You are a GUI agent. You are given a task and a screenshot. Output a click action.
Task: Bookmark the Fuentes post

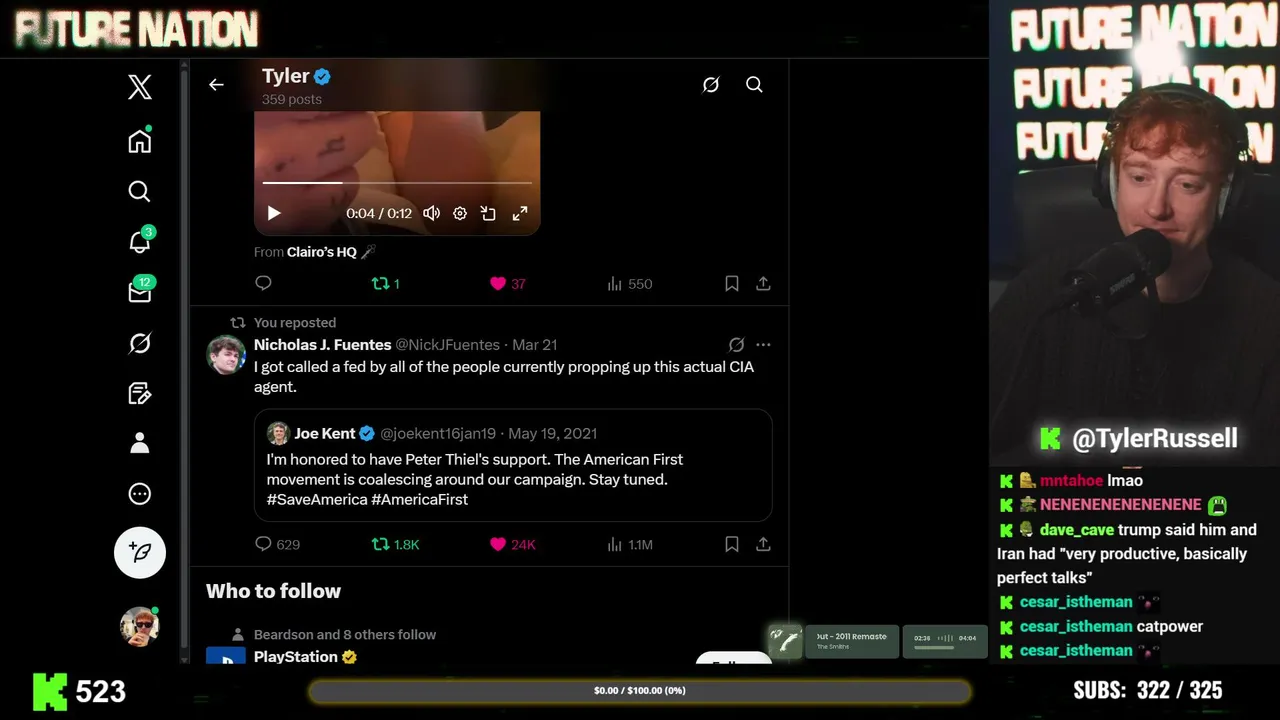click(x=732, y=544)
